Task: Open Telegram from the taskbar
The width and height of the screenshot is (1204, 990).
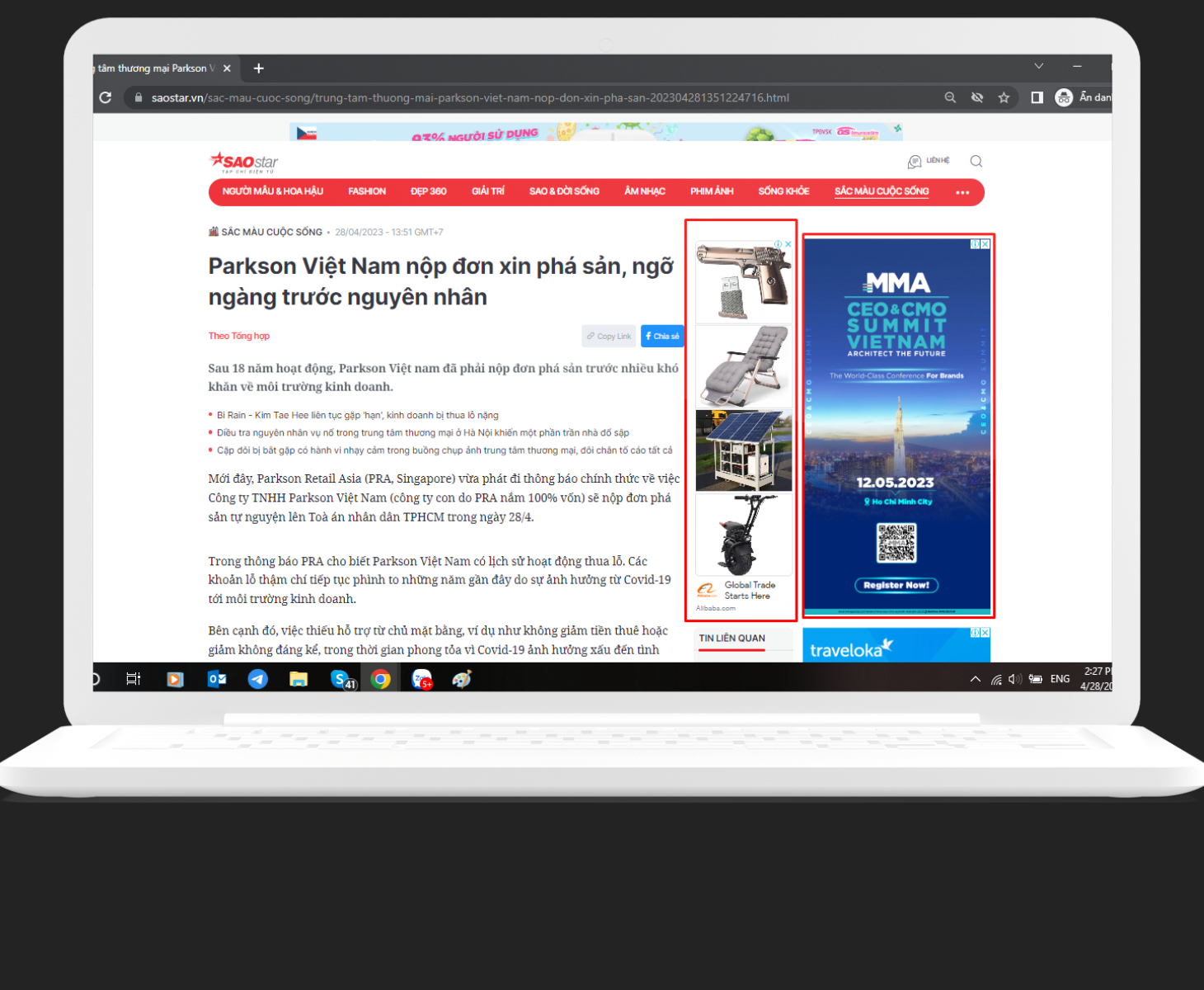Action: pos(258,679)
